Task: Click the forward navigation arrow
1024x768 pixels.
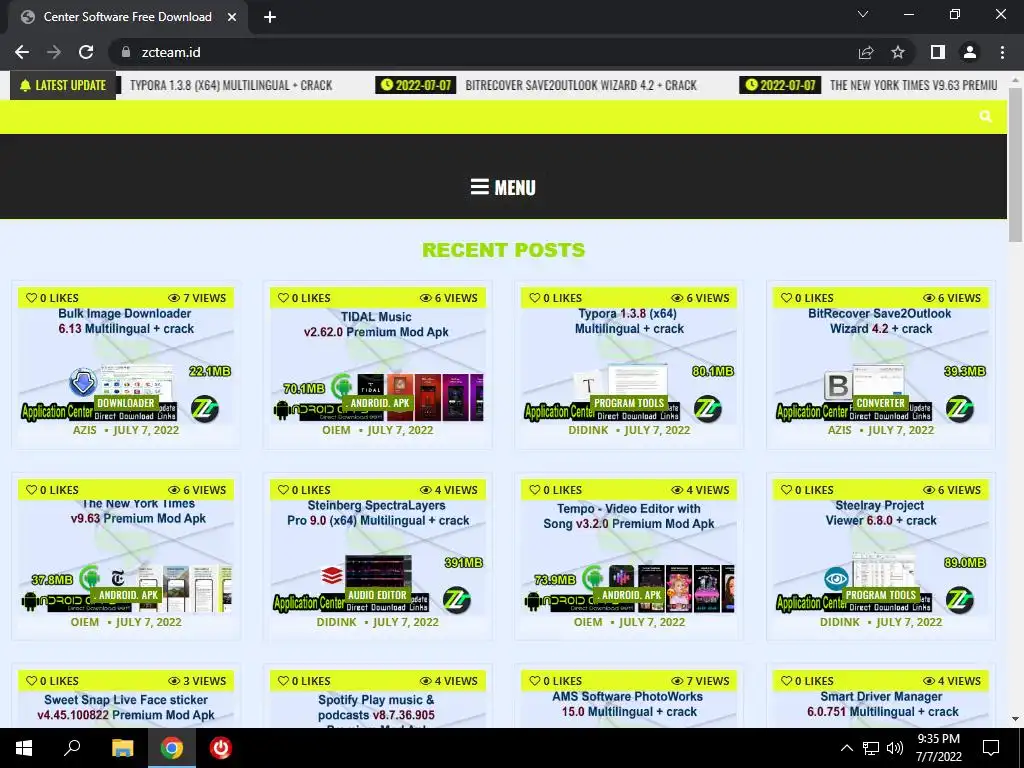Action: [x=54, y=52]
